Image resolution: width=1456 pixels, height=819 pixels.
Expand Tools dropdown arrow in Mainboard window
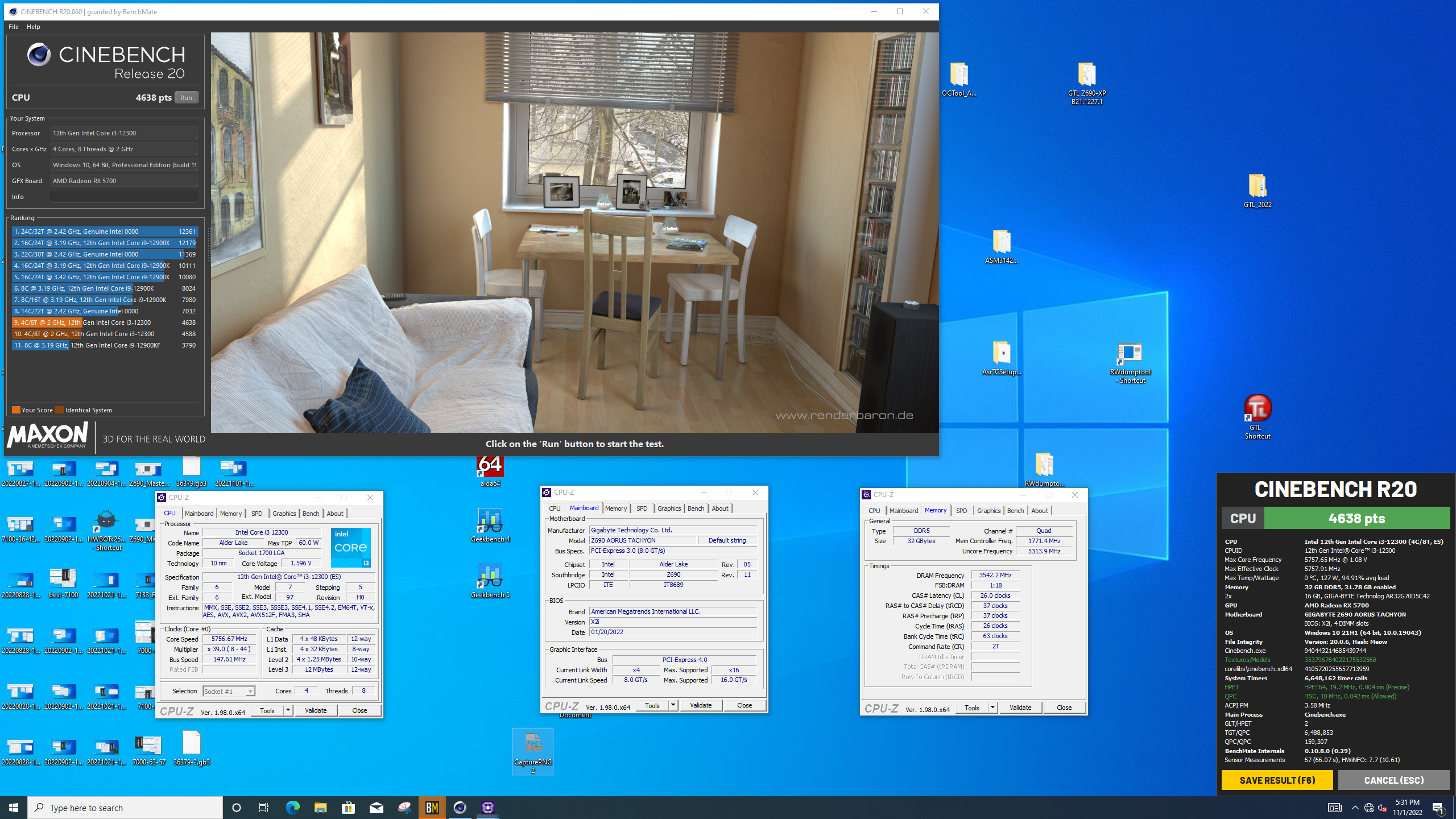coord(673,705)
